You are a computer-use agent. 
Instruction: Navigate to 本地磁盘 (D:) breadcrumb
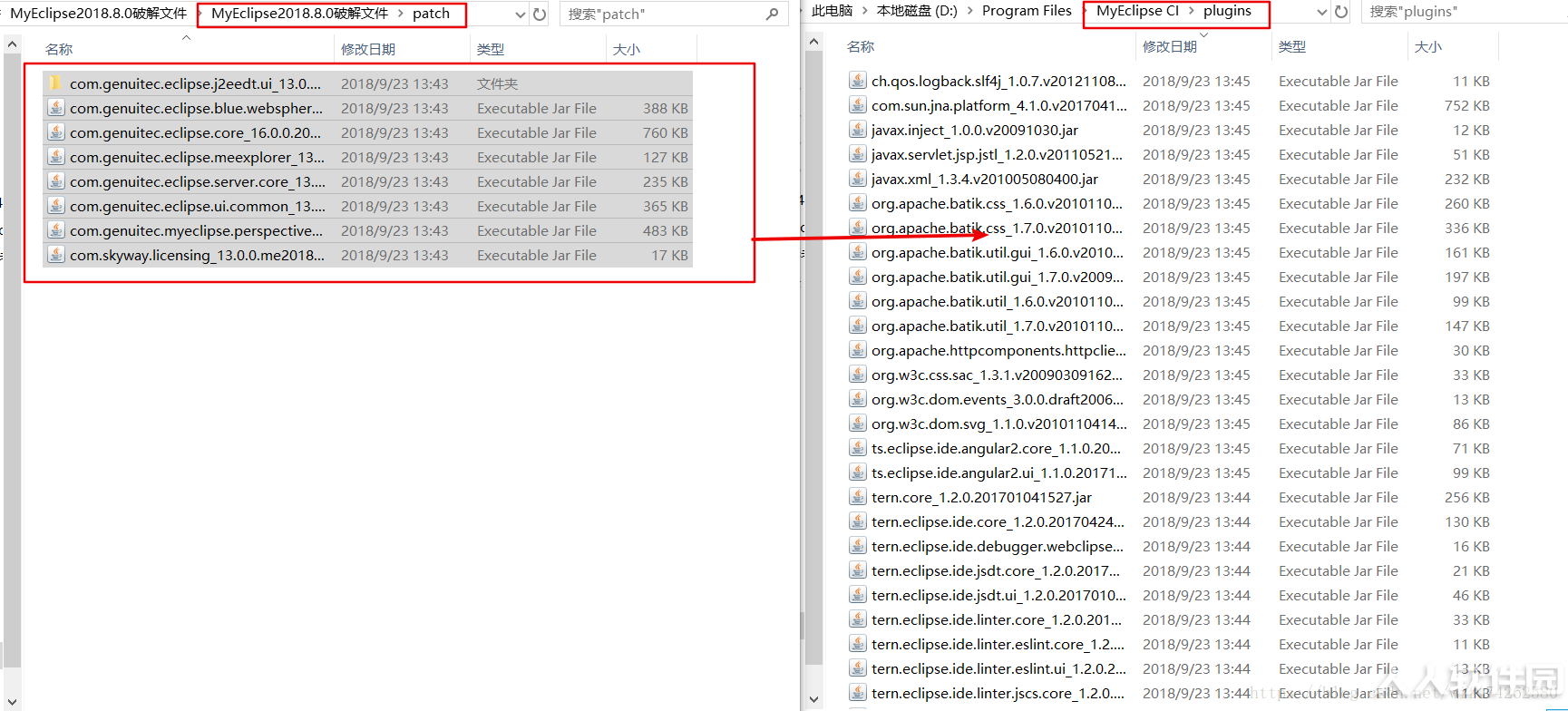coord(917,11)
